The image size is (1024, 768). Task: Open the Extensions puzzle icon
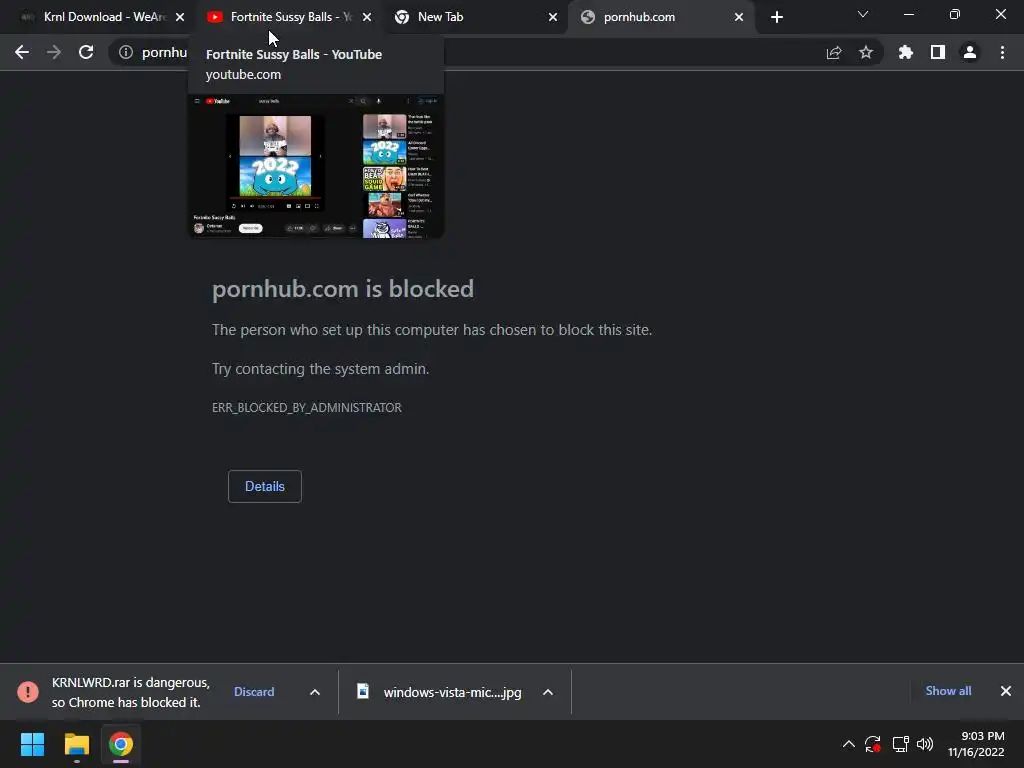point(906,52)
